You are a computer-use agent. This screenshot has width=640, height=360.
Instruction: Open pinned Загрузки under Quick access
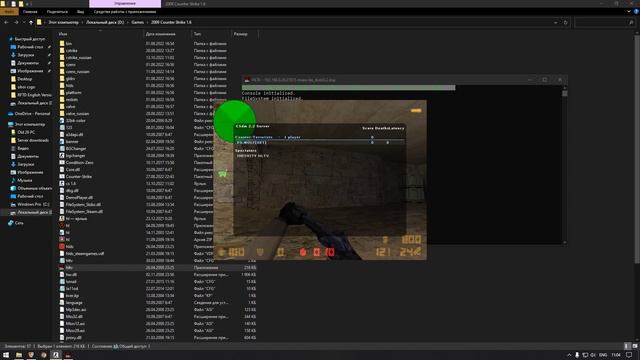(x=25, y=55)
